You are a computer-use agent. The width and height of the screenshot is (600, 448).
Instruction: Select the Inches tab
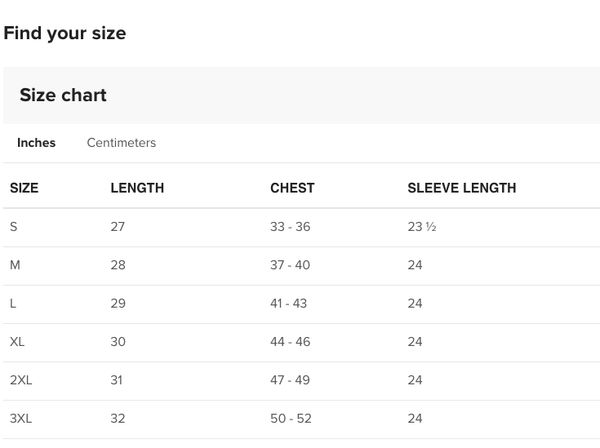pos(36,143)
